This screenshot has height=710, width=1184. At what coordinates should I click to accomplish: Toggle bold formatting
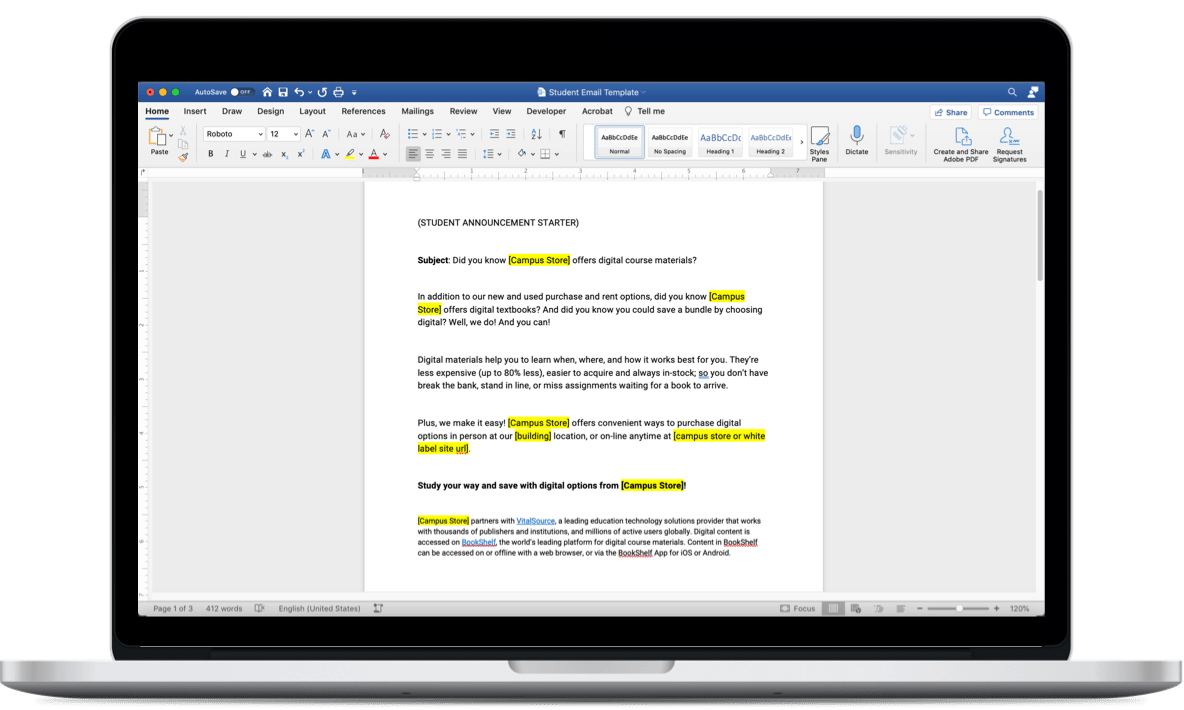tap(211, 154)
